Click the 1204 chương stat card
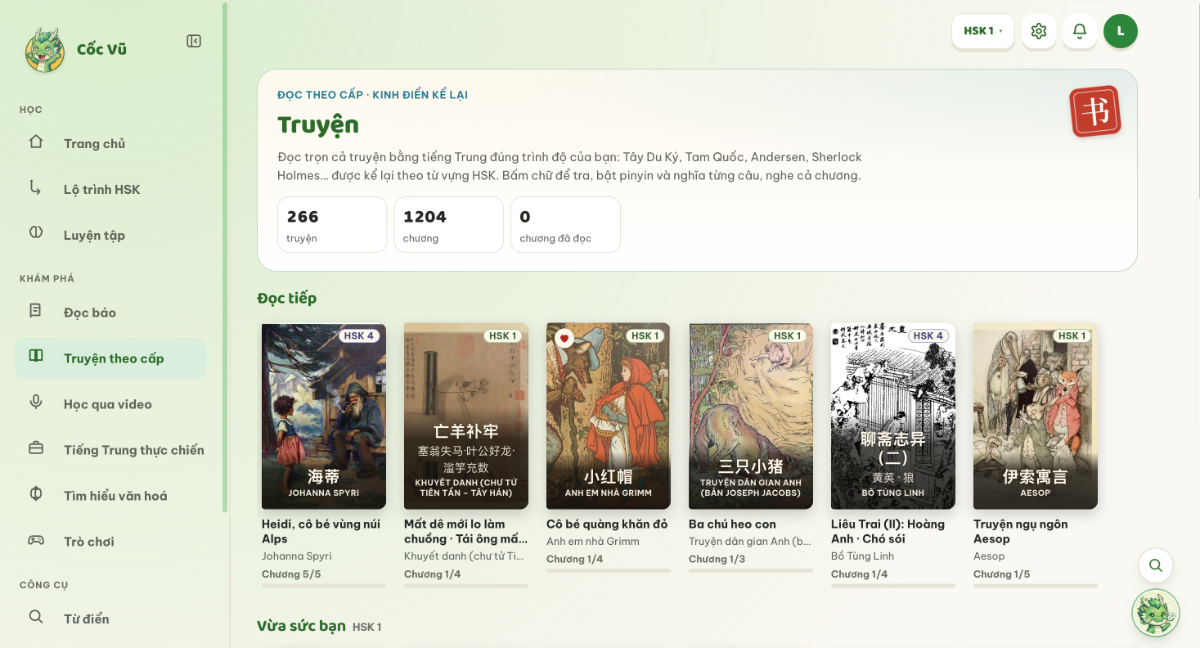 (x=449, y=224)
